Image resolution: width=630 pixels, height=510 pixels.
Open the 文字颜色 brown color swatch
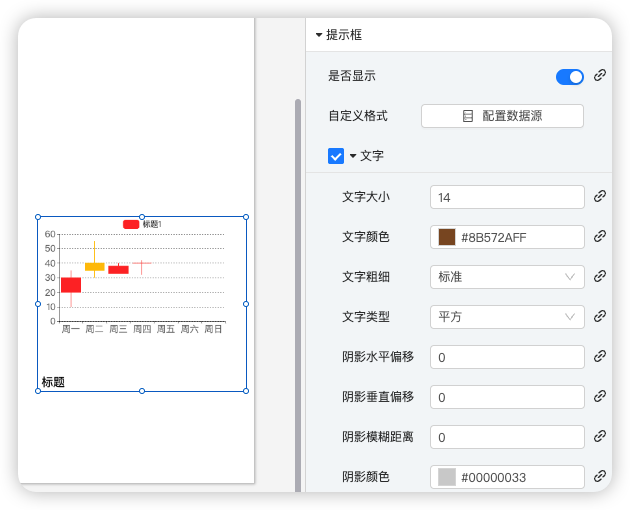[x=447, y=237]
